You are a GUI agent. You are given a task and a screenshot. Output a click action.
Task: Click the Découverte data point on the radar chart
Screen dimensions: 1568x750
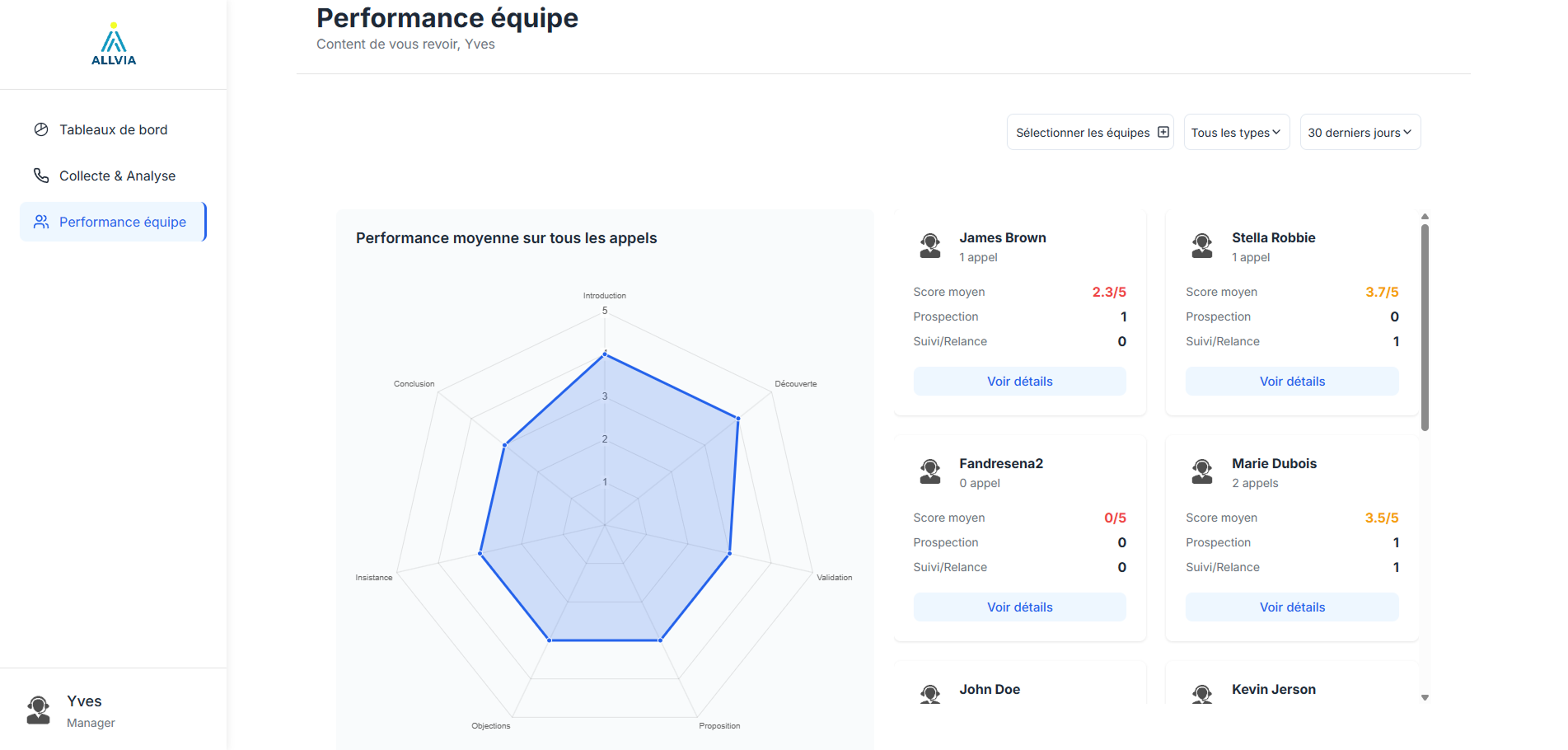pyautogui.click(x=737, y=419)
